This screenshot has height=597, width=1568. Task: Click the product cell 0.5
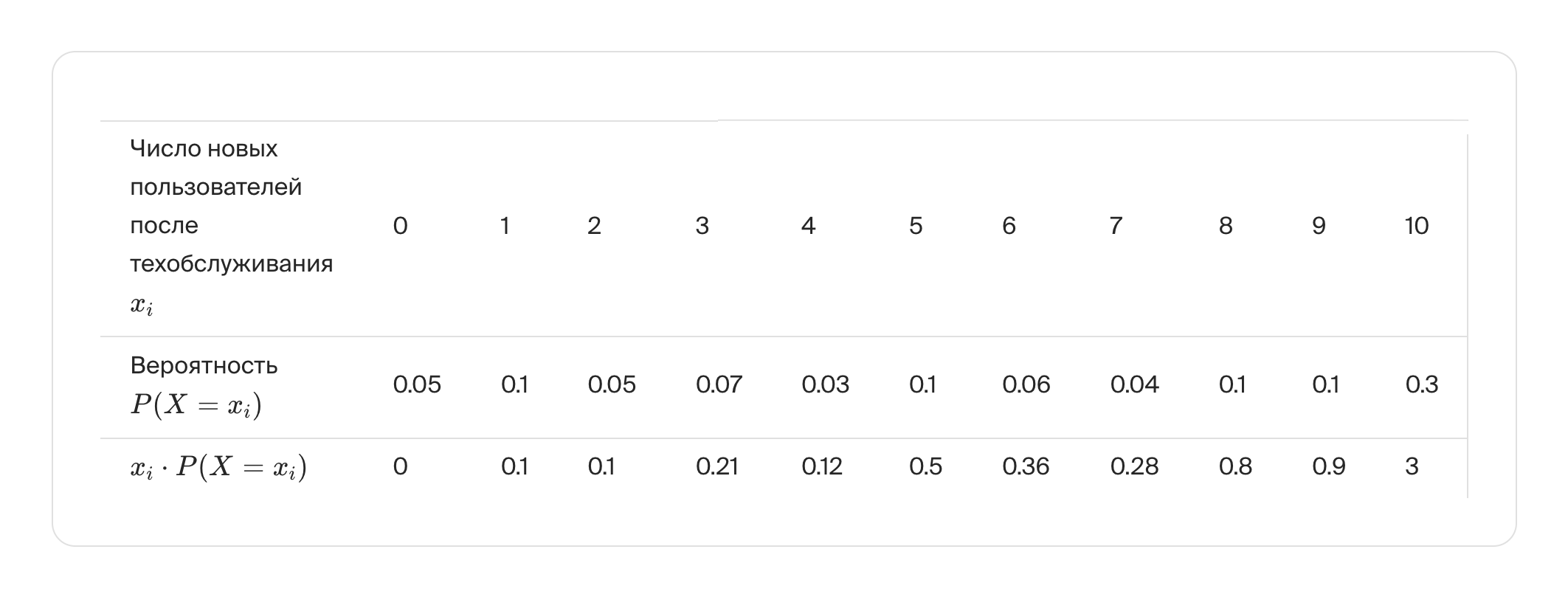click(x=925, y=466)
